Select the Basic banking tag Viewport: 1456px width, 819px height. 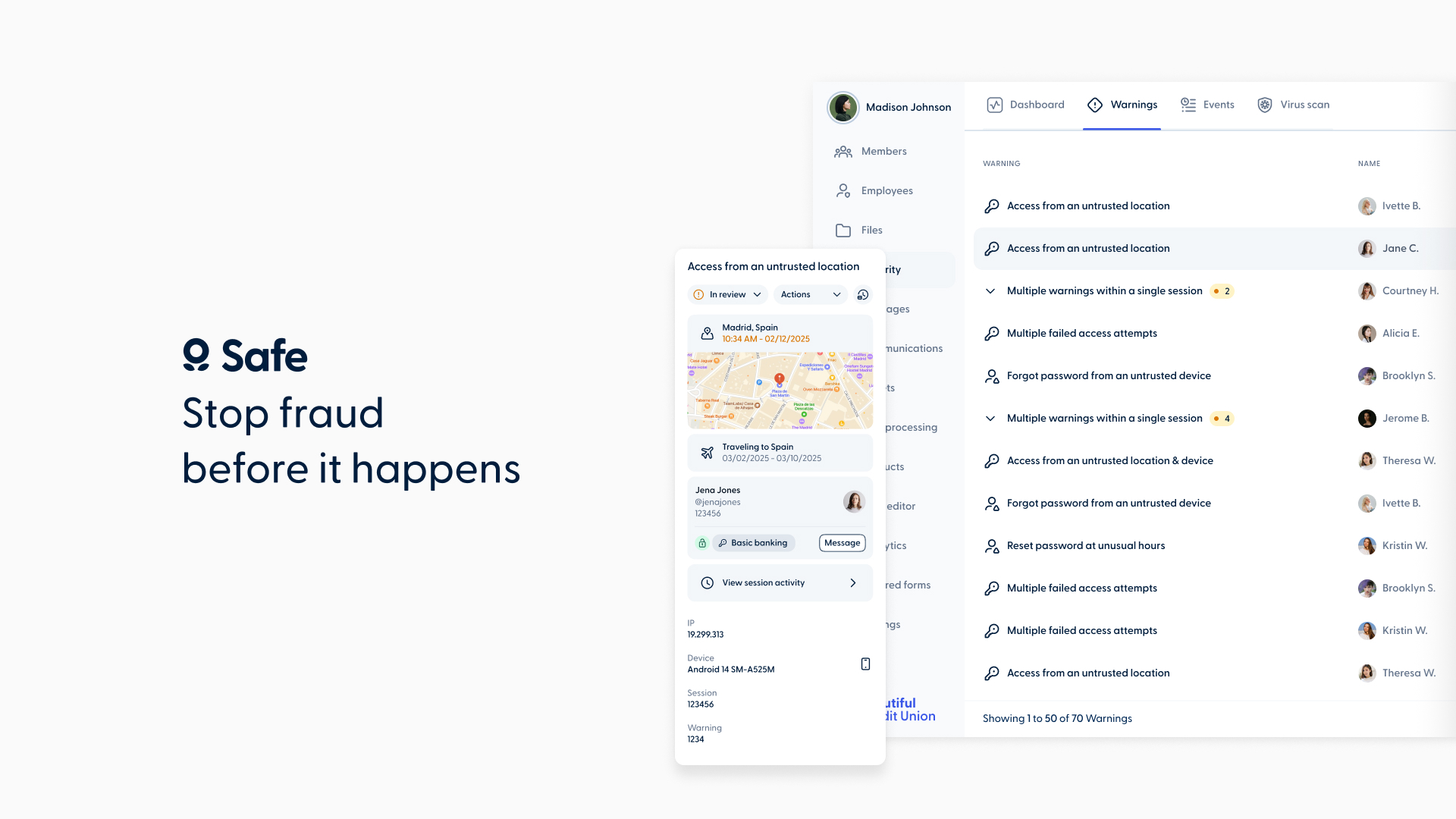(x=753, y=543)
